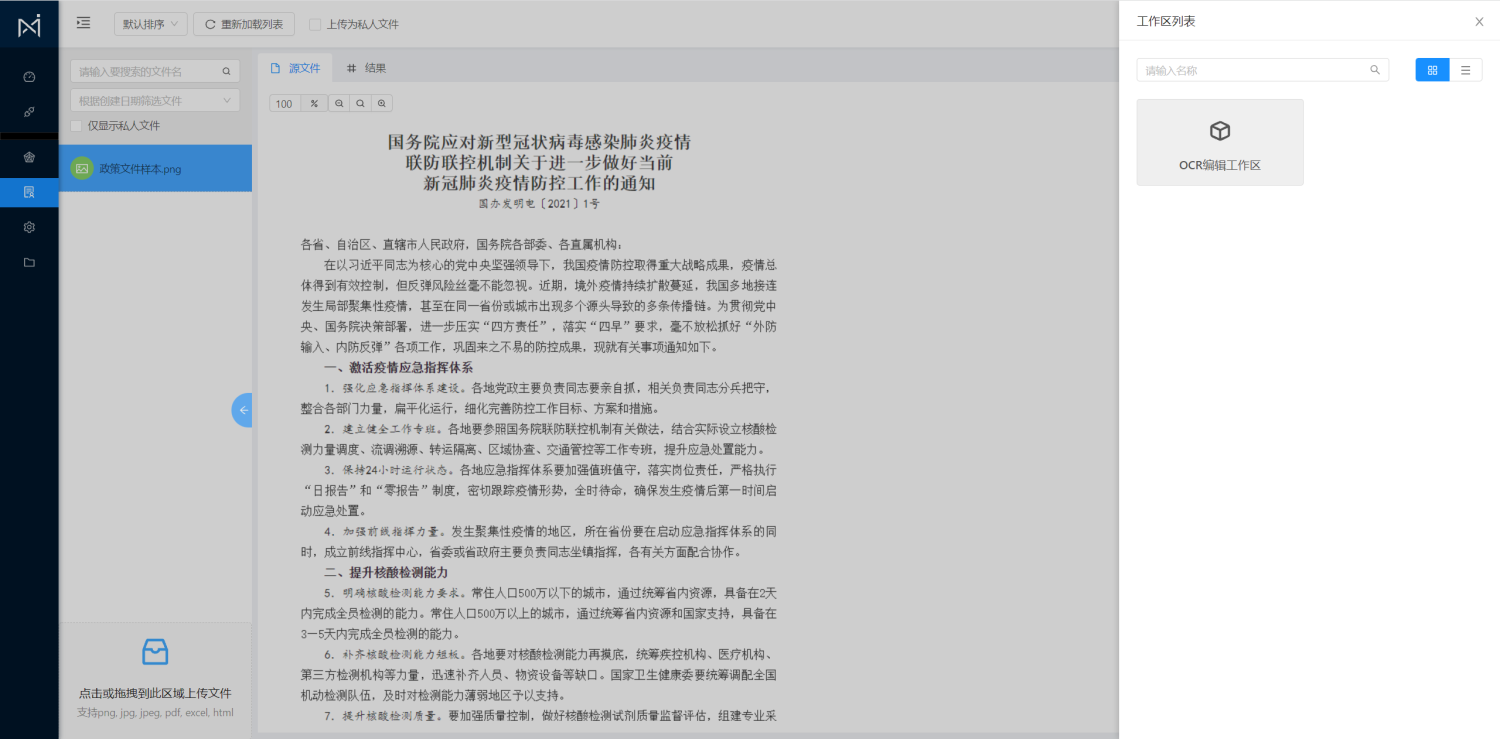This screenshot has height=739, width=1500.
Task: Click the app logo in sidebar
Action: pyautogui.click(x=29, y=25)
